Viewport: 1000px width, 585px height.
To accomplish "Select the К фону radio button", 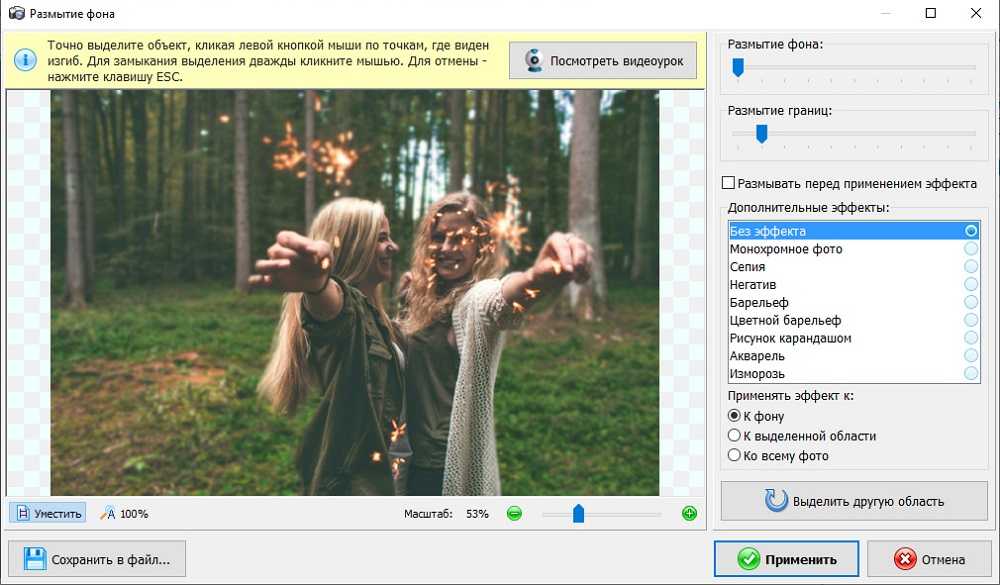I will point(734,416).
